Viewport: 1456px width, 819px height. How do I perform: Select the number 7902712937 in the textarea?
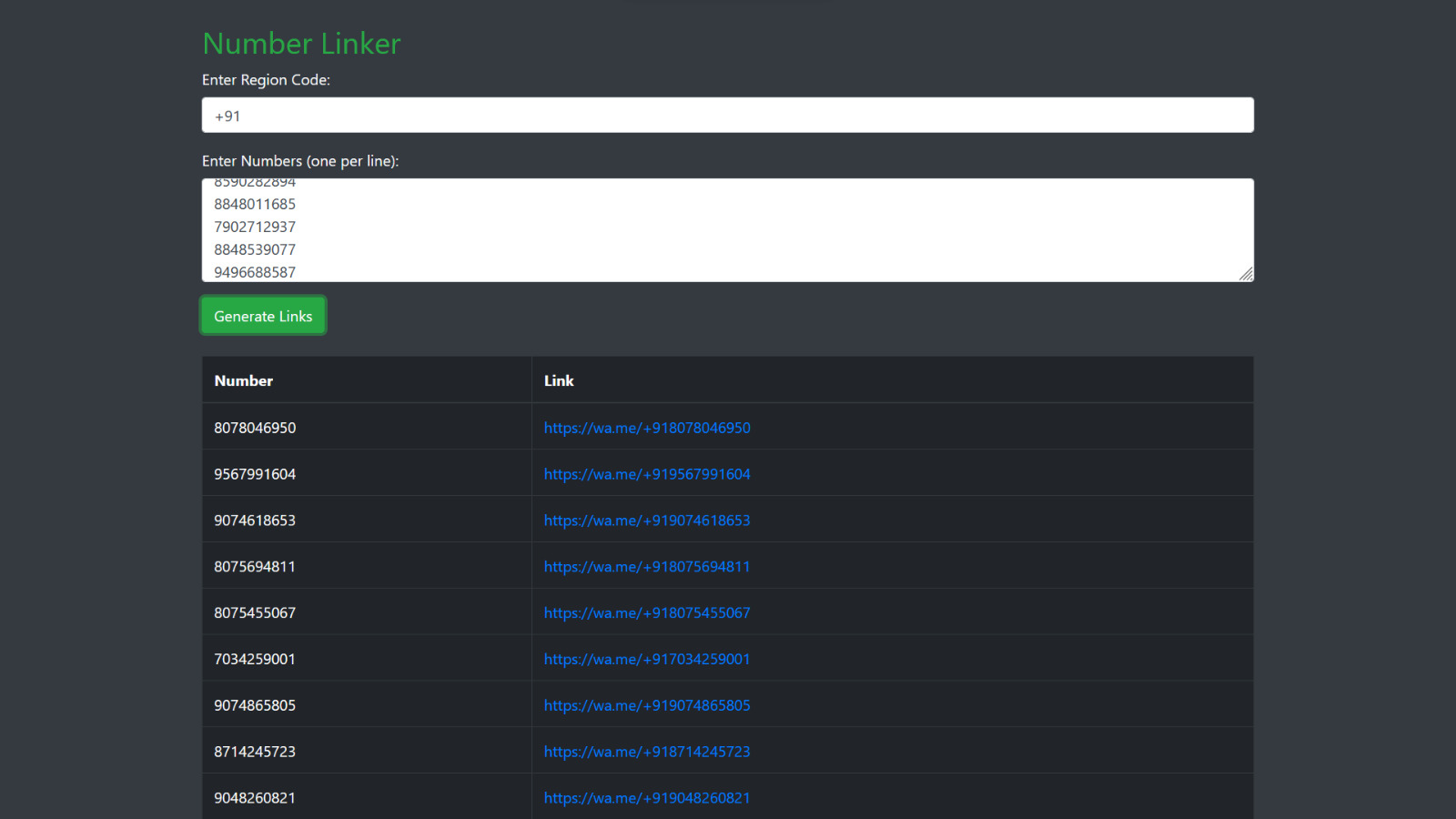click(x=254, y=226)
